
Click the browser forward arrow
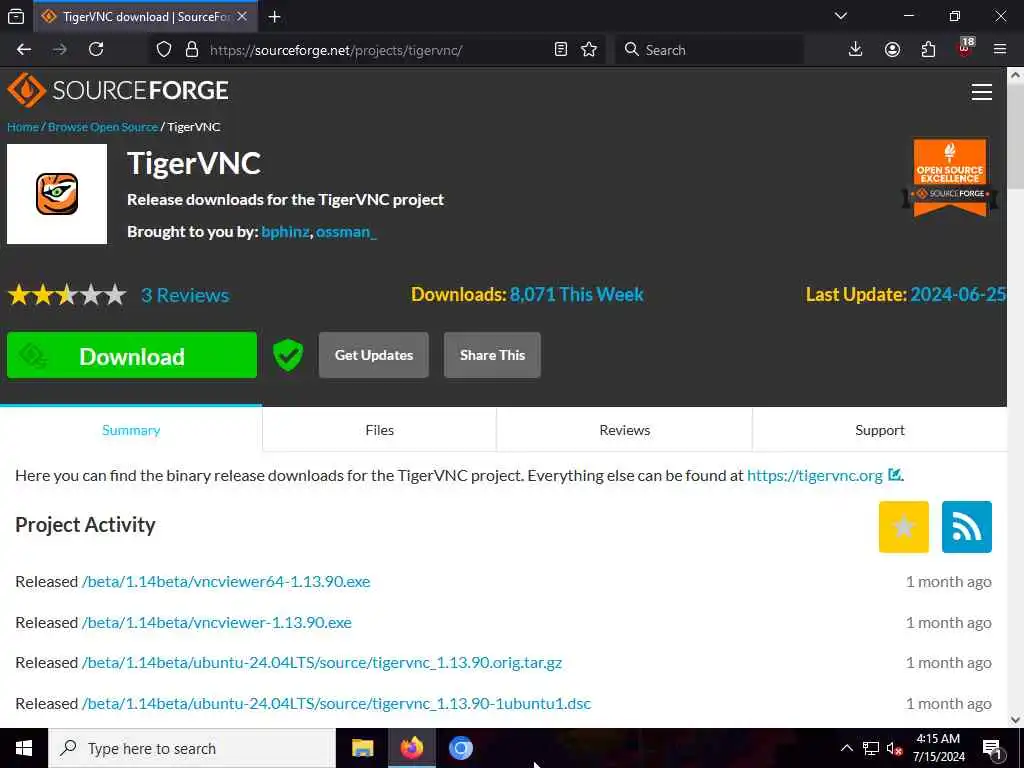(60, 50)
